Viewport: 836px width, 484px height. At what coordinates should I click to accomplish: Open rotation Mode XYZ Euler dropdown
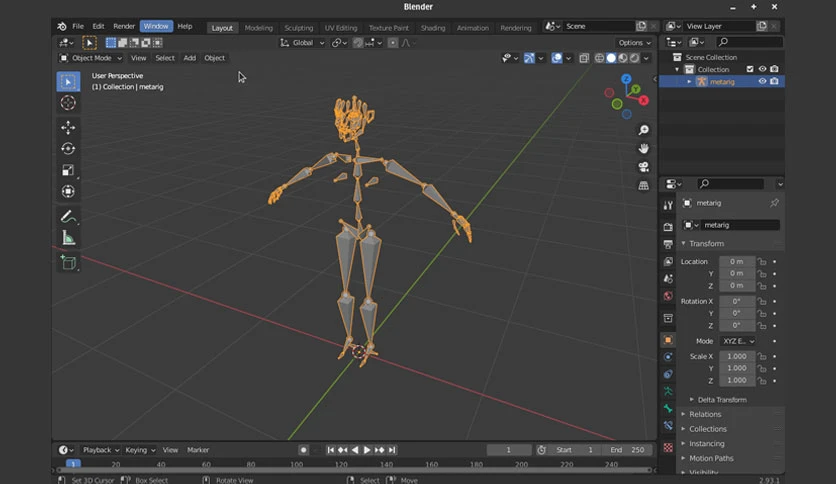(738, 341)
